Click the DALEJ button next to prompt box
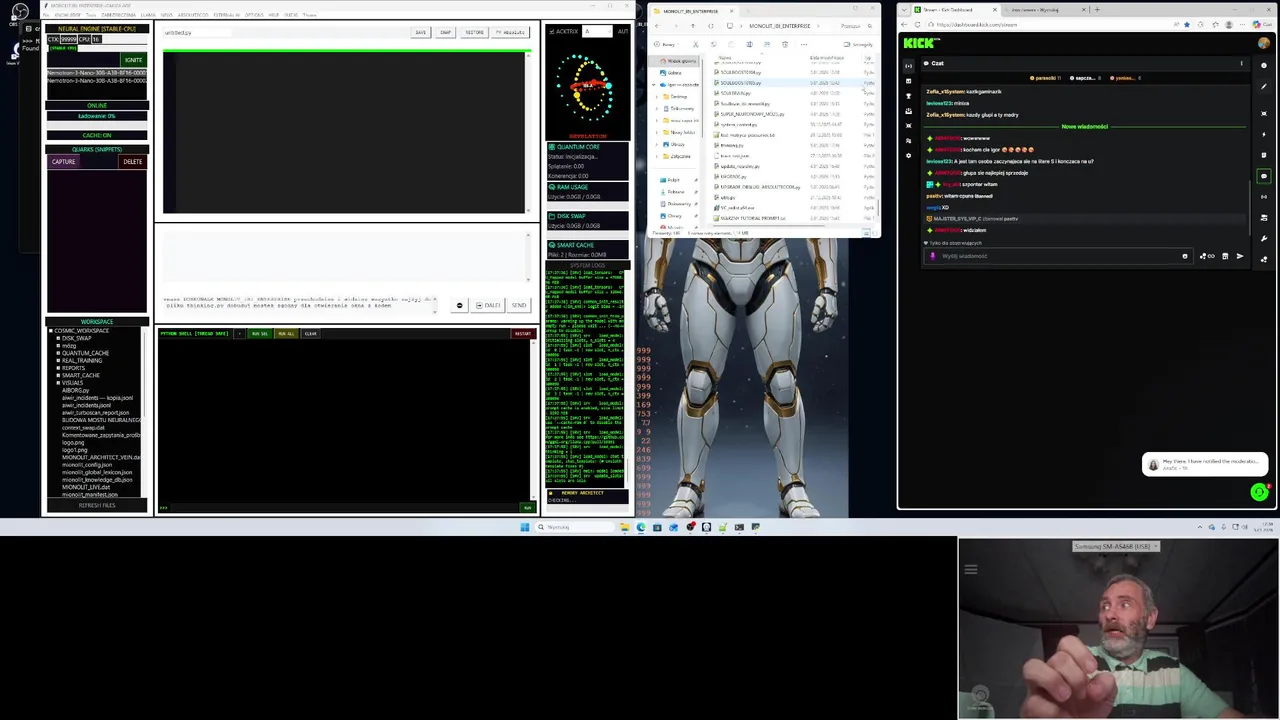 pos(487,305)
